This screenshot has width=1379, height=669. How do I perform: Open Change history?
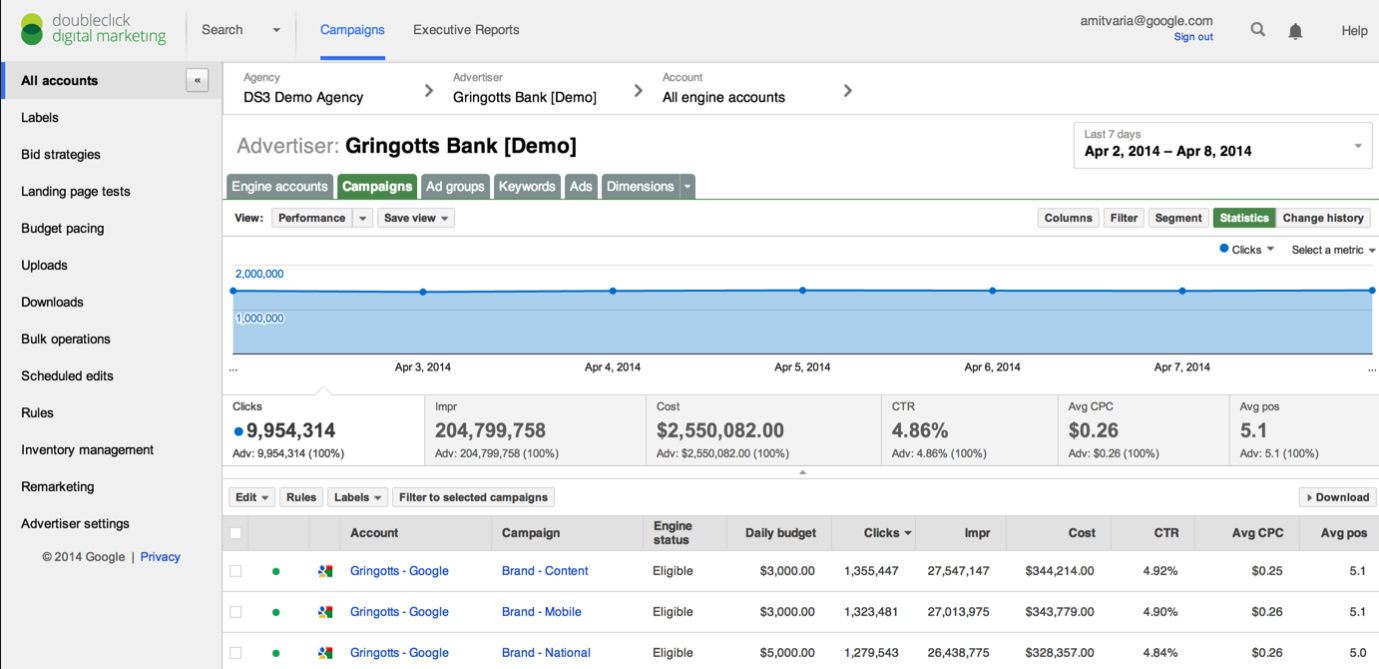pos(1323,218)
